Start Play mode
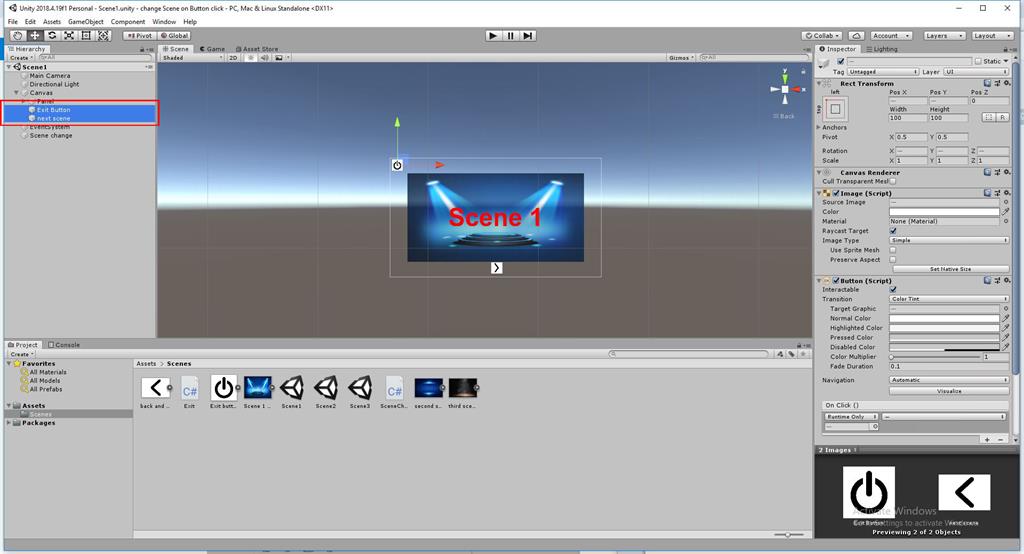1024x554 pixels. pyautogui.click(x=493, y=36)
